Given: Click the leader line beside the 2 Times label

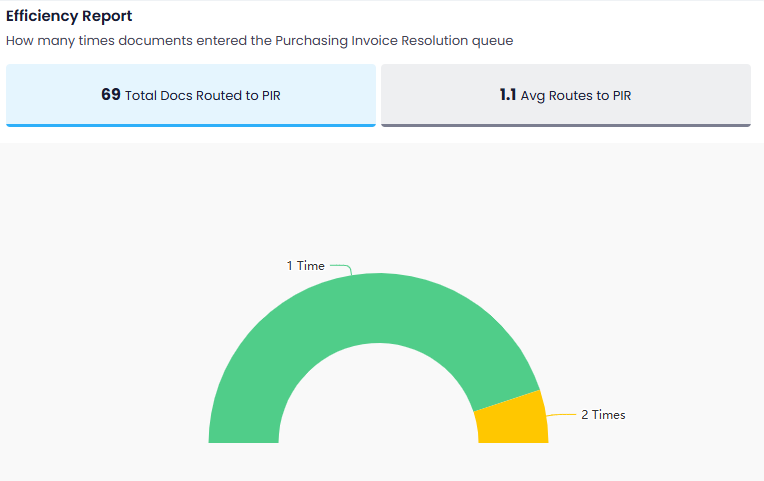Looking at the screenshot, I should click(x=562, y=414).
